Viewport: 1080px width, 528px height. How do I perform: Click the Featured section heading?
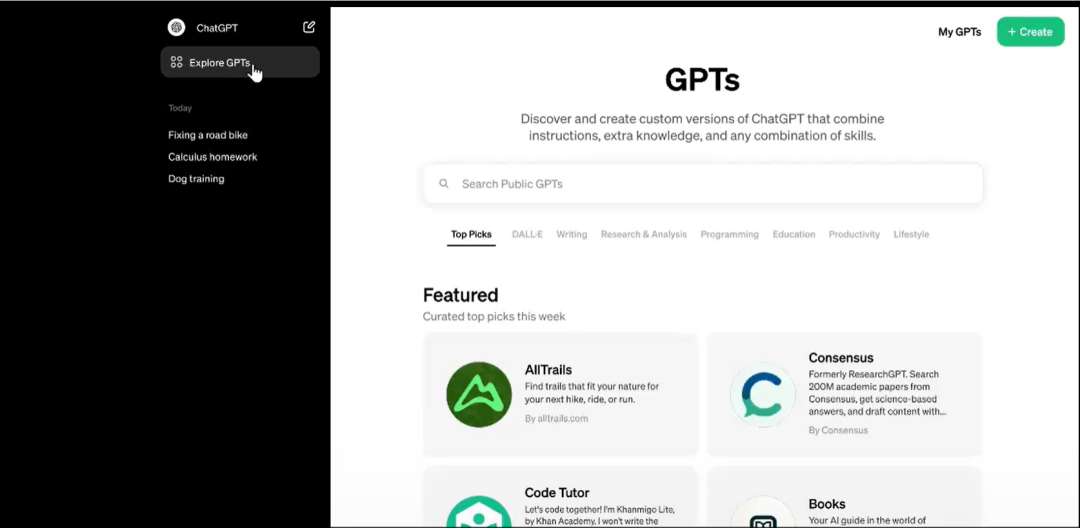coord(460,295)
